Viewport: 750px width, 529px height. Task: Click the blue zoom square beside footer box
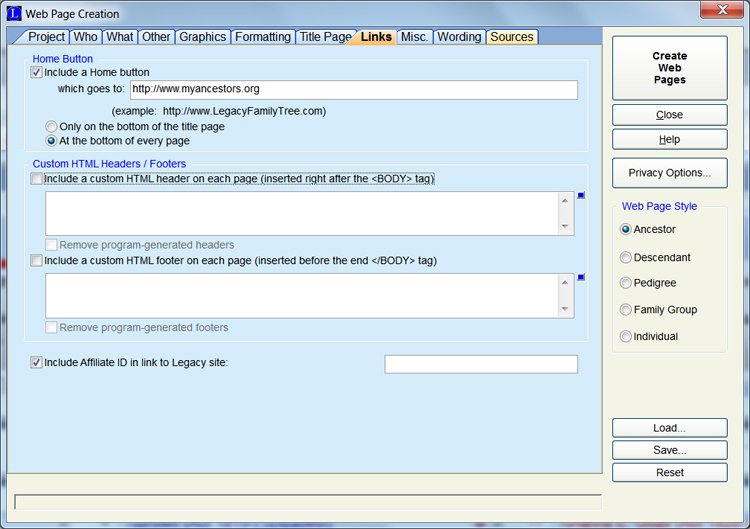[x=581, y=277]
